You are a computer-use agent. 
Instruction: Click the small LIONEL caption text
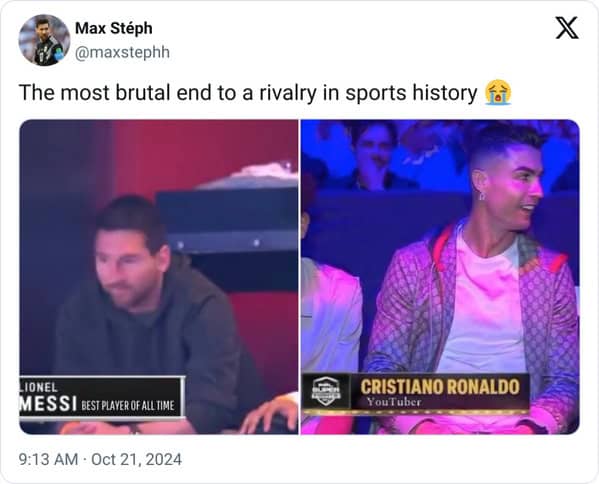(39, 387)
